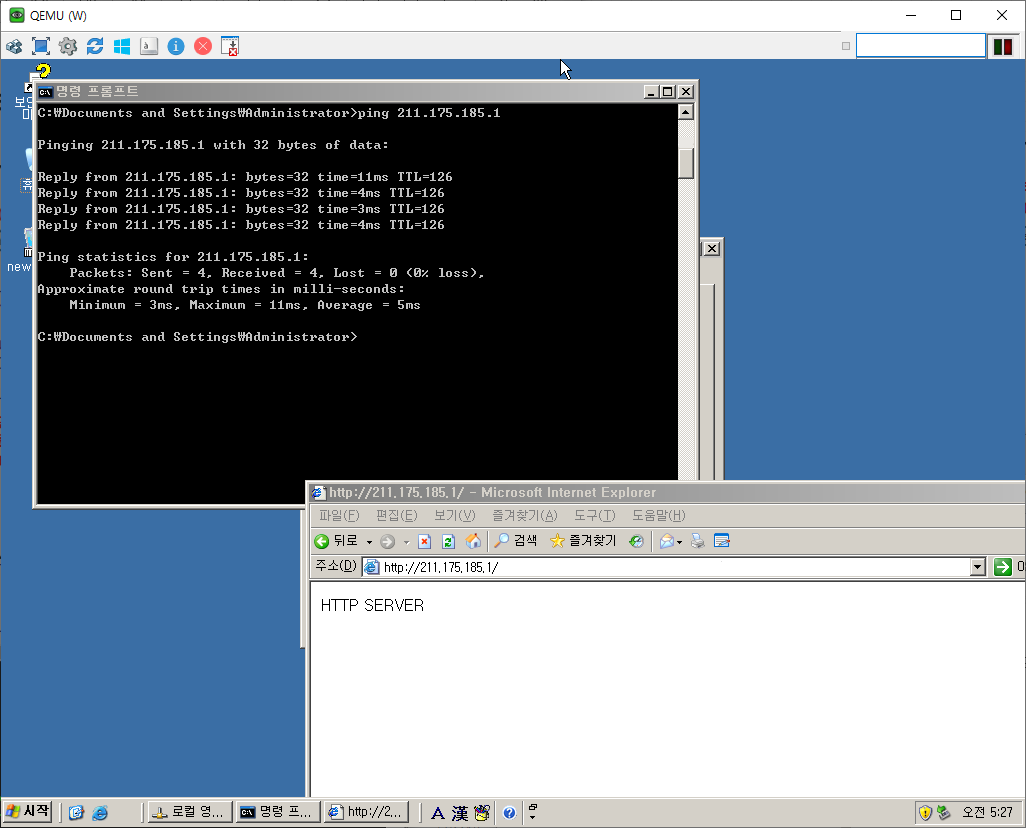Open IE Search (검색) pane
This screenshot has height=828, width=1026.
pos(516,541)
